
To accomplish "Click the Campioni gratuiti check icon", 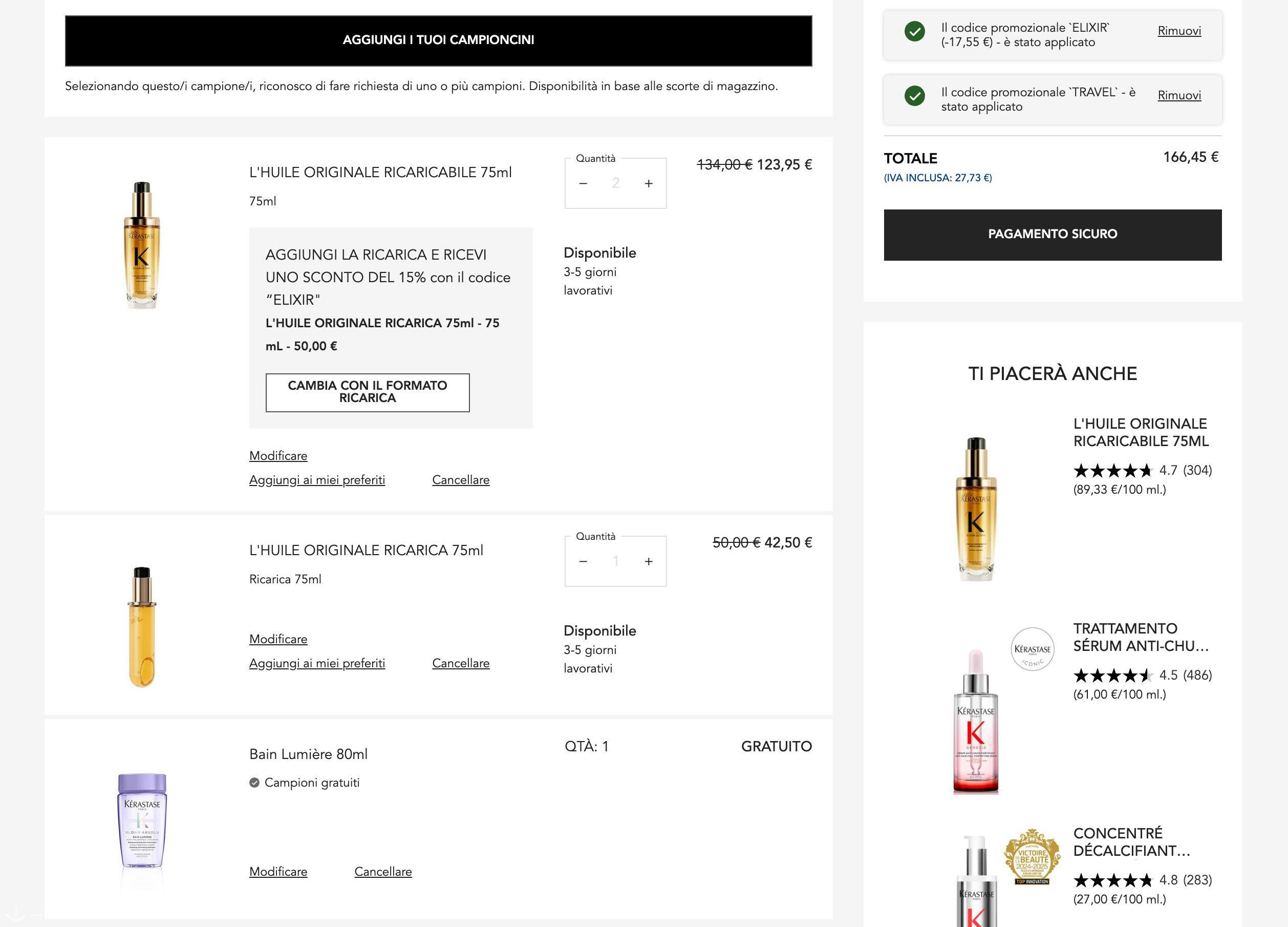I will click(254, 783).
